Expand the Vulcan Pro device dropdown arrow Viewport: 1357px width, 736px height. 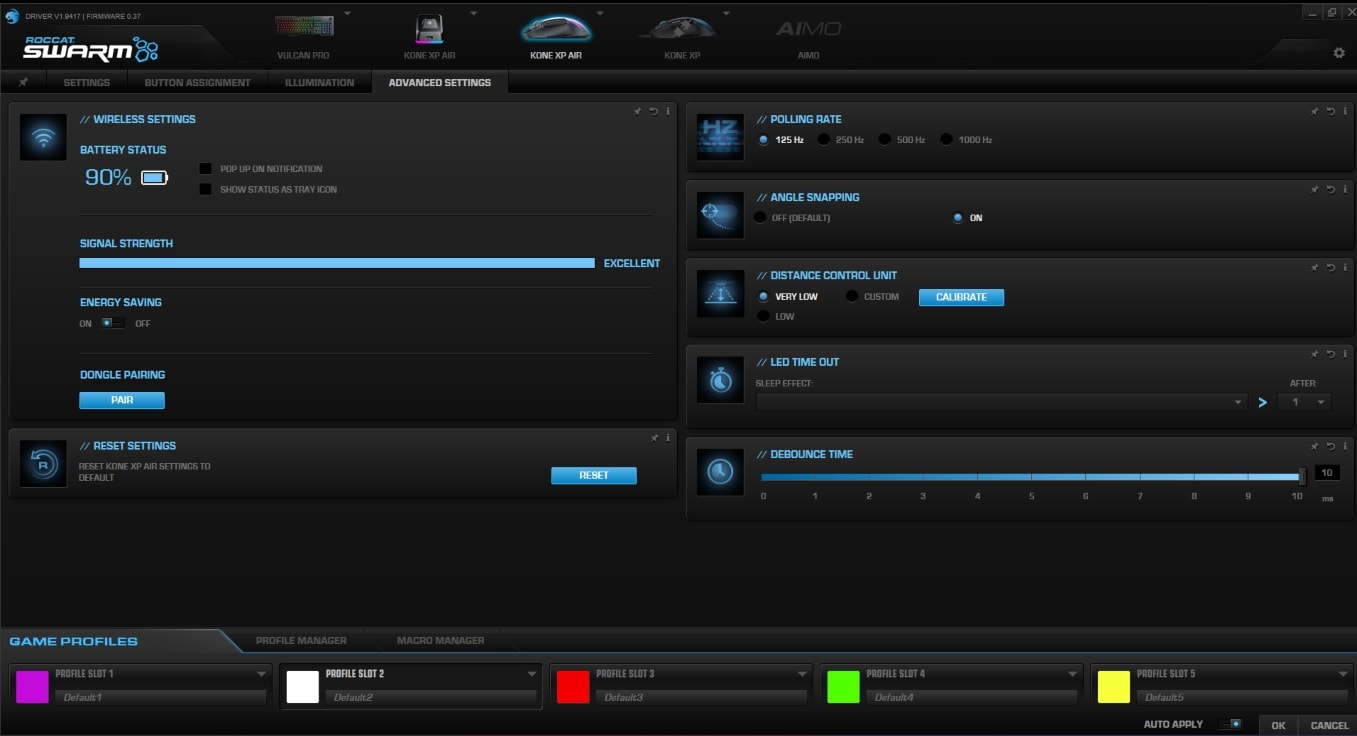[x=347, y=13]
